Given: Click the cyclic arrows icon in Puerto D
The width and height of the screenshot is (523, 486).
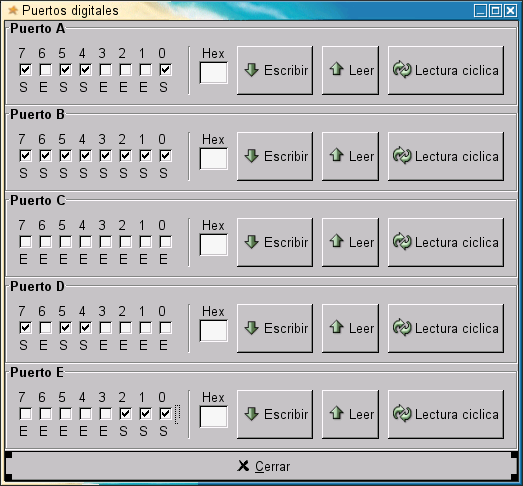Looking at the screenshot, I should point(402,327).
